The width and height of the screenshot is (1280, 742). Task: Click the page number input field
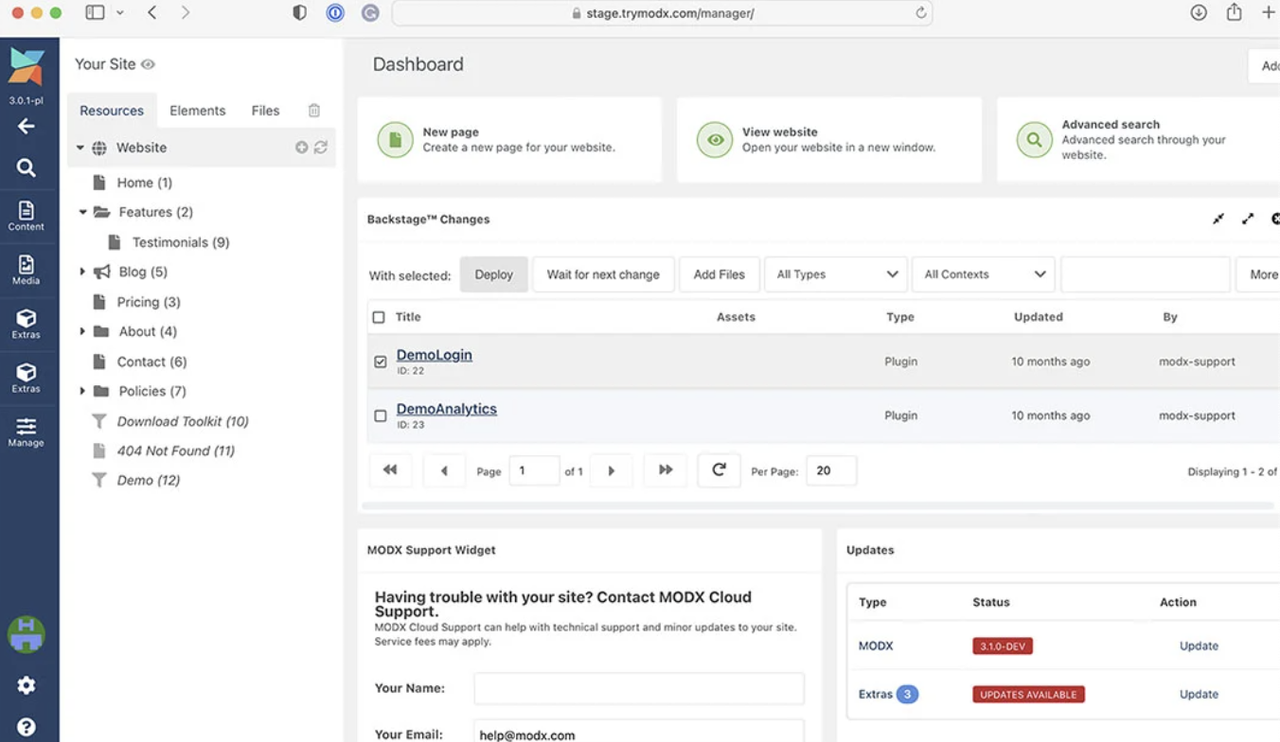pos(534,470)
